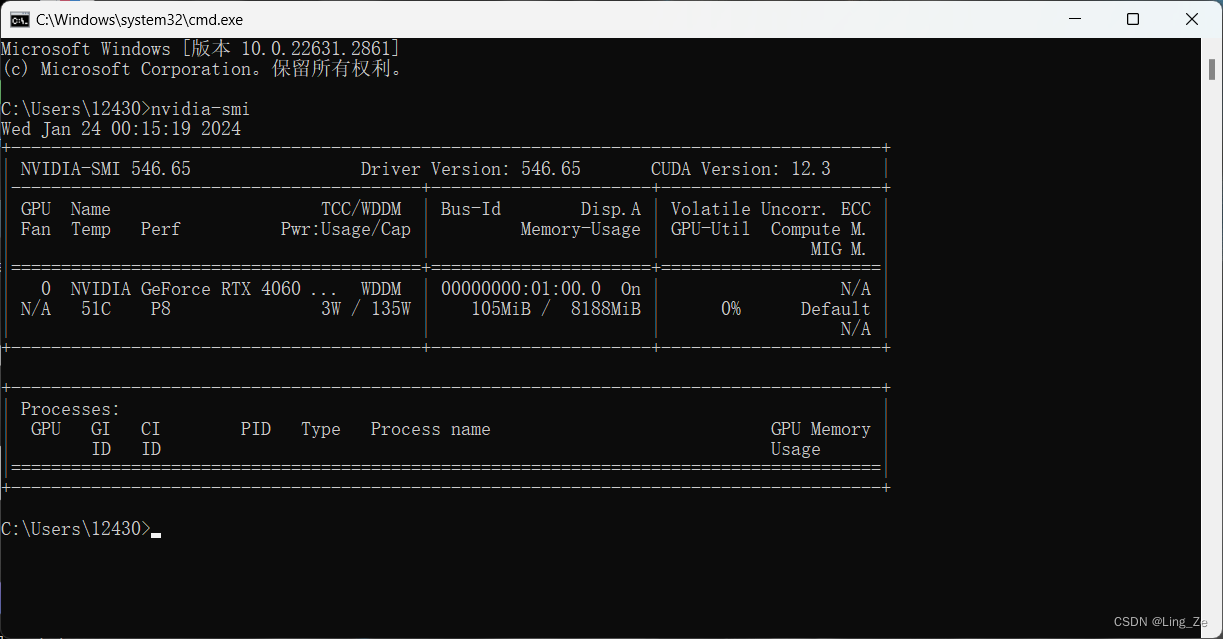Click the Microsoft Corporation copyright line
Image resolution: width=1223 pixels, height=639 pixels.
(201, 69)
